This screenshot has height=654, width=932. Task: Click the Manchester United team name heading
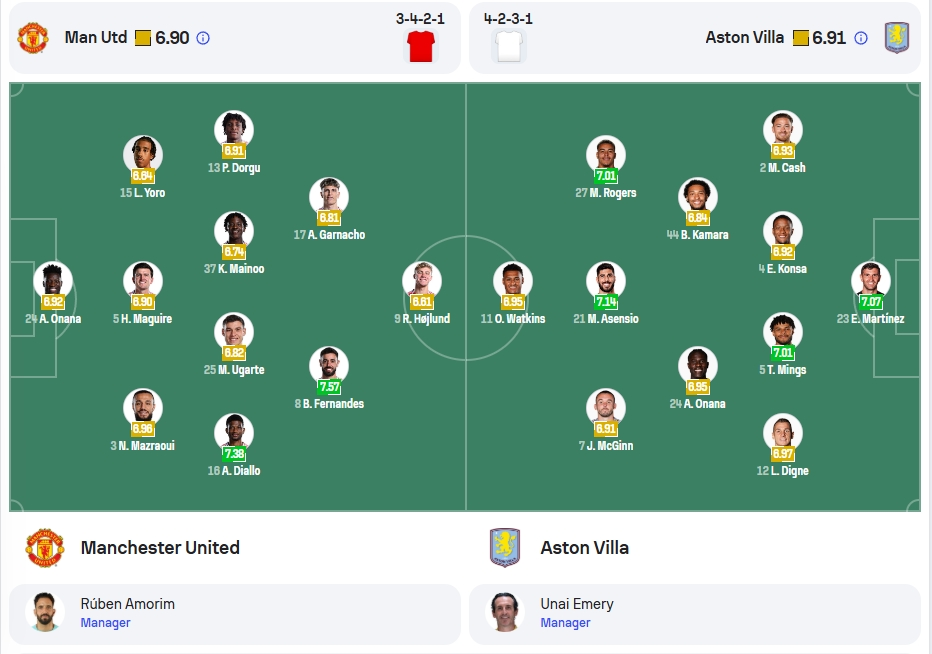[x=160, y=548]
